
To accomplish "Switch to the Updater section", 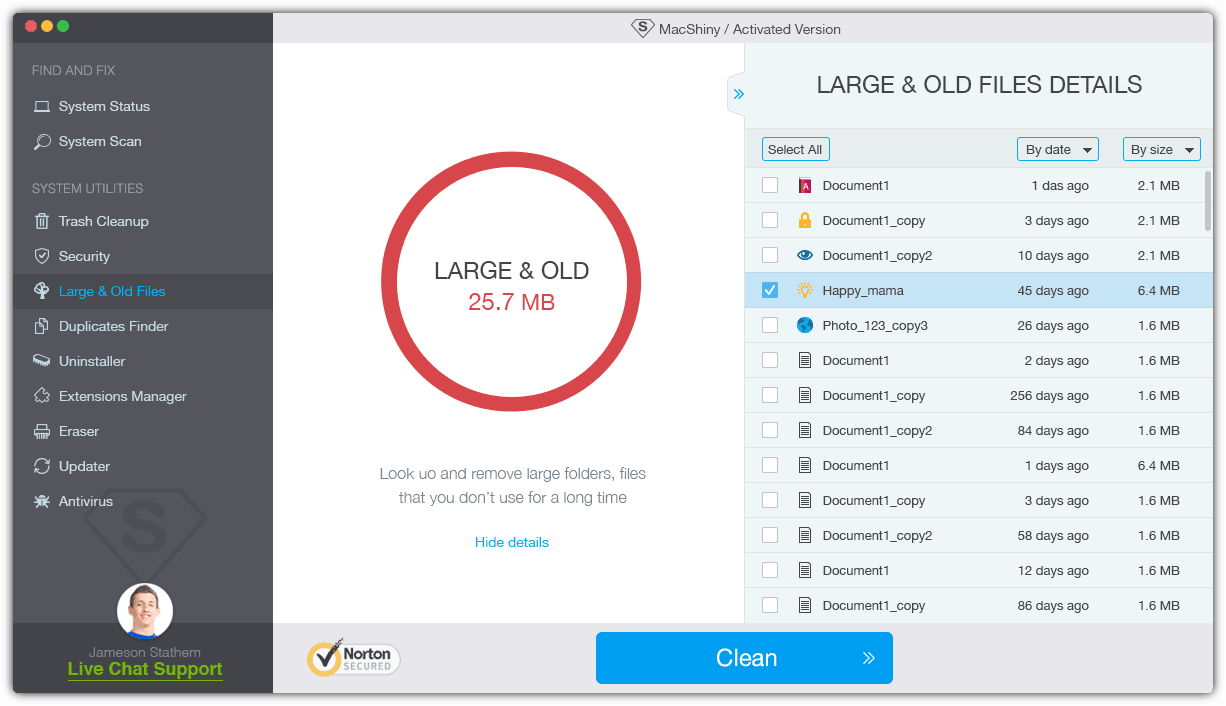I will (143, 466).
